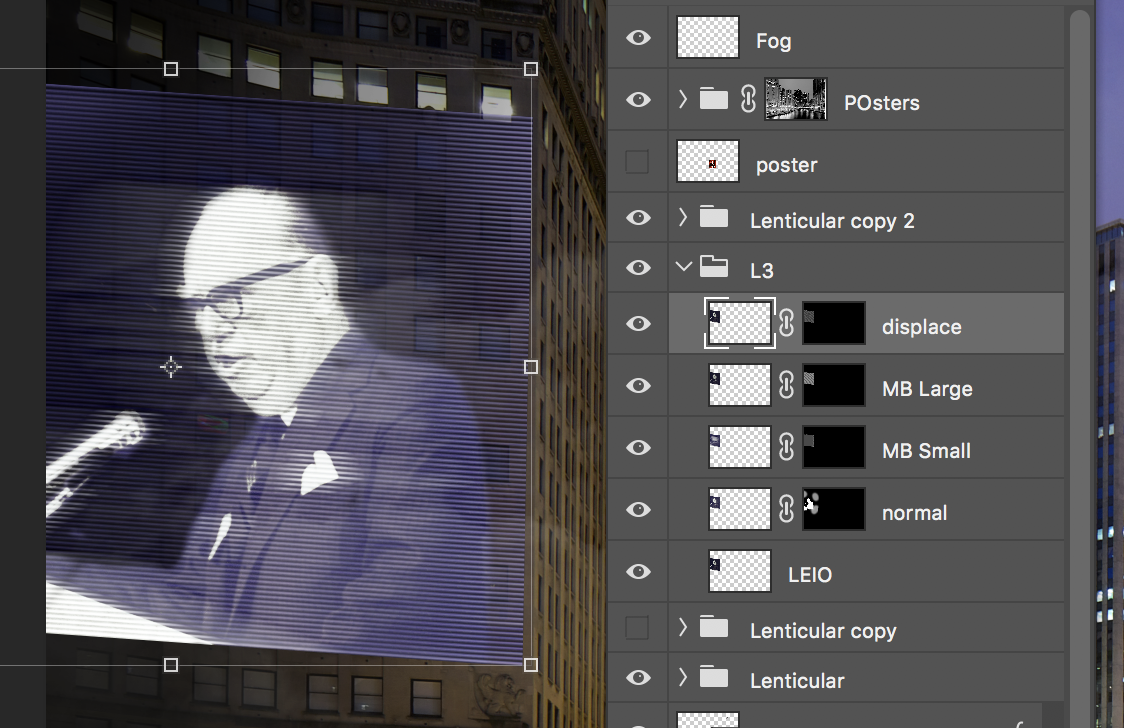Show the hidden Lenticular copy group
This screenshot has height=728, width=1124.
coord(637,628)
